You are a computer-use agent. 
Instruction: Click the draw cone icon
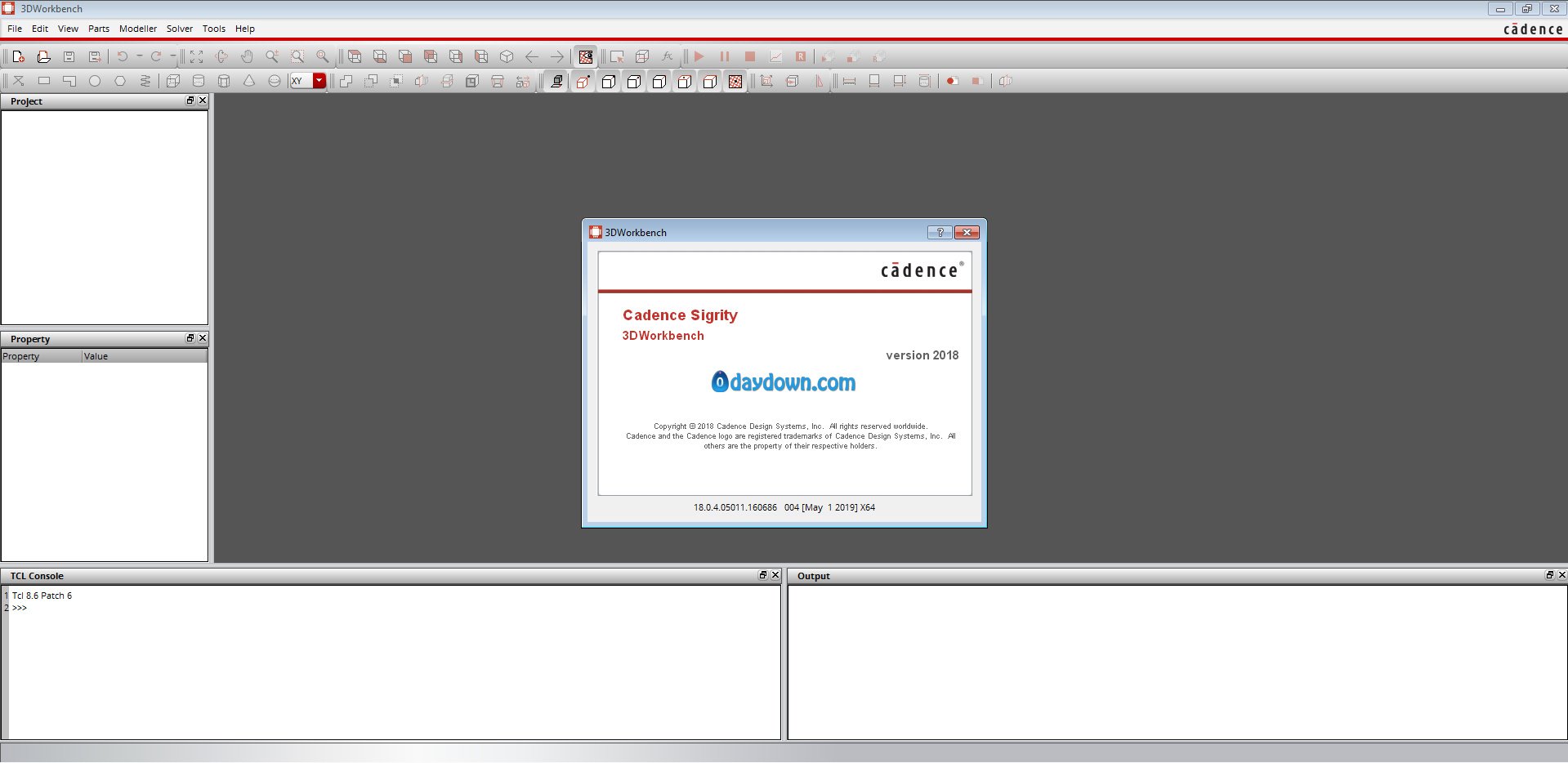tap(249, 81)
